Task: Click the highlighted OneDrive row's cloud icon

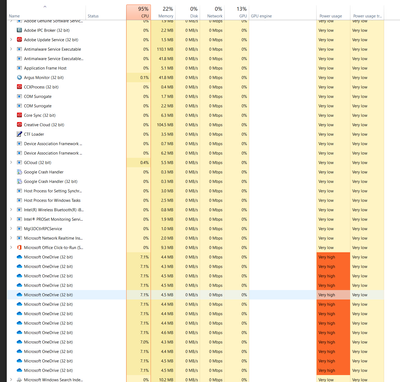Action: (19, 295)
